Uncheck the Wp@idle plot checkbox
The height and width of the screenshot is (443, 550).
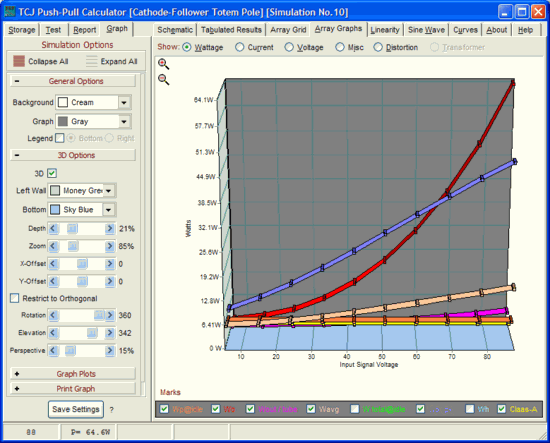(164, 409)
